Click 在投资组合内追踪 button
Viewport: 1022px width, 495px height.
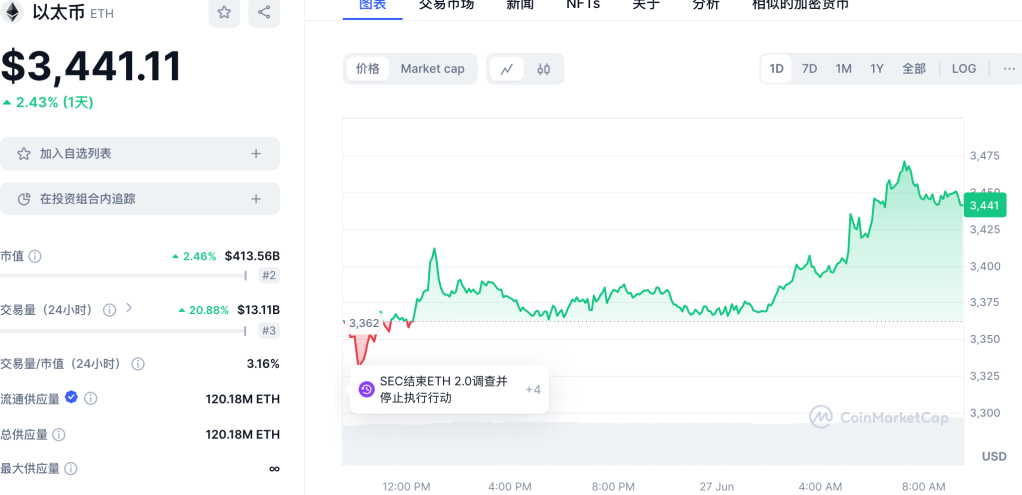[139, 199]
